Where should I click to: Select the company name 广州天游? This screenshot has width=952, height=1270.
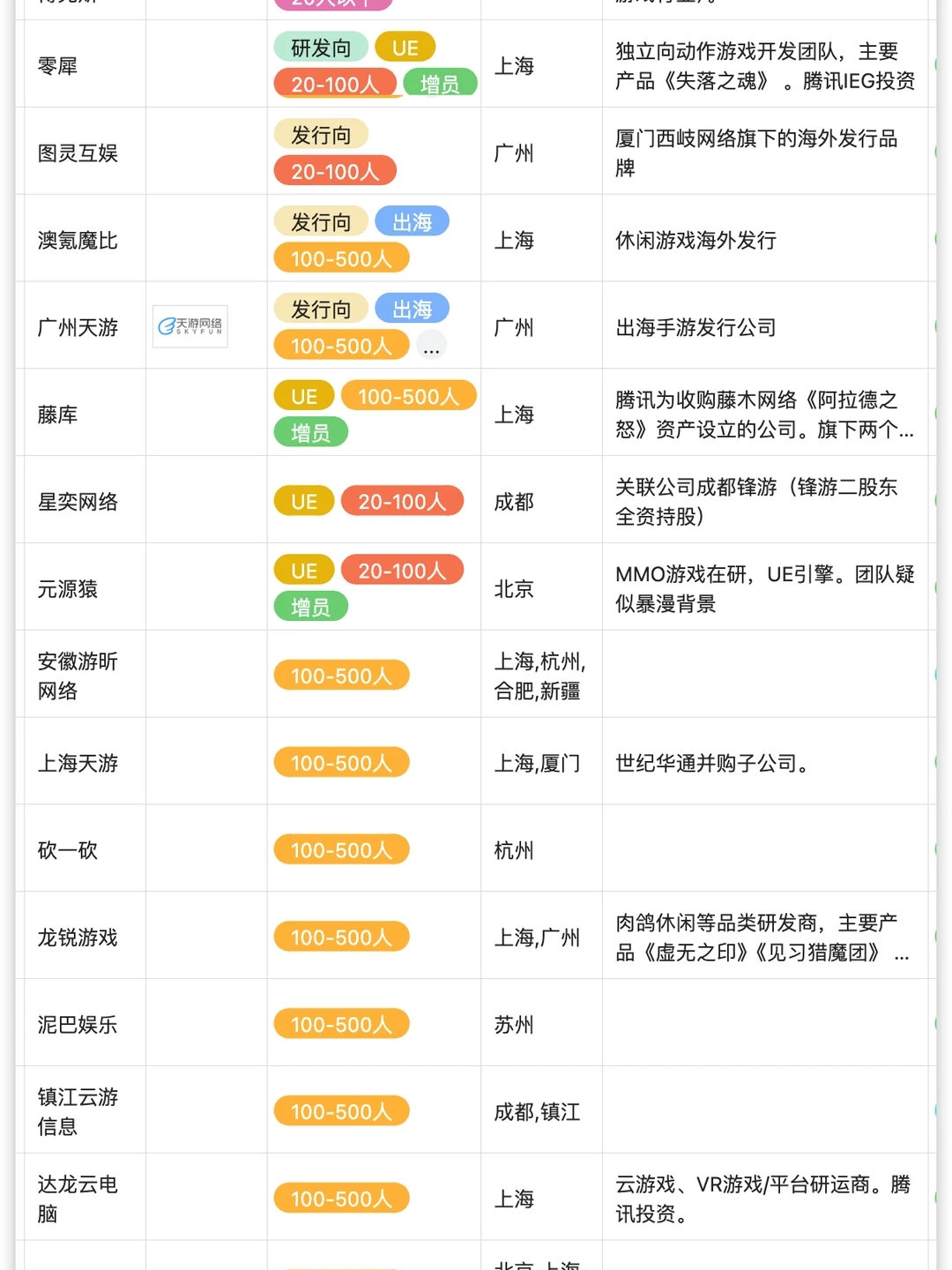[78, 328]
